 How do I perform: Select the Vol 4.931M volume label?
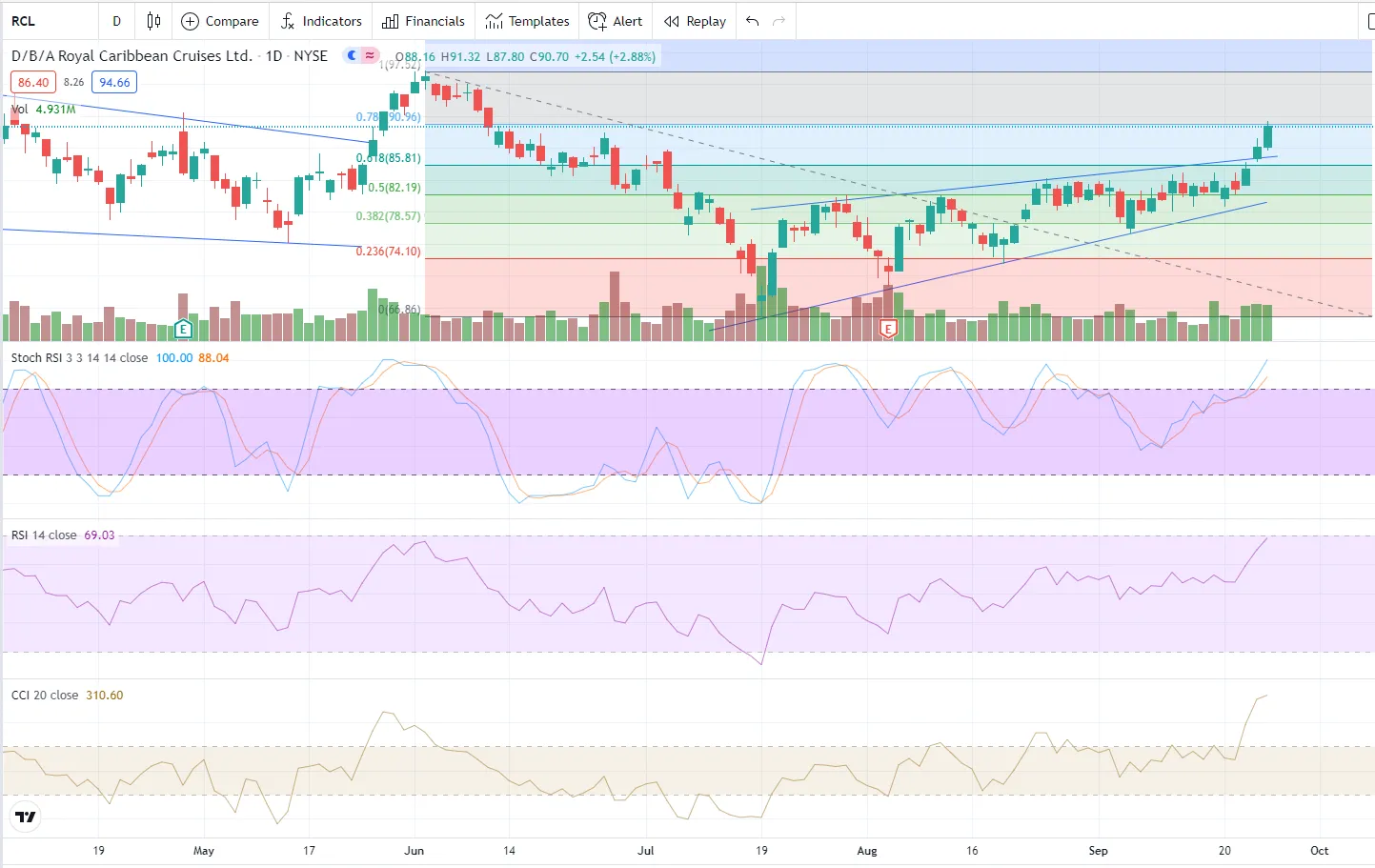pos(43,110)
